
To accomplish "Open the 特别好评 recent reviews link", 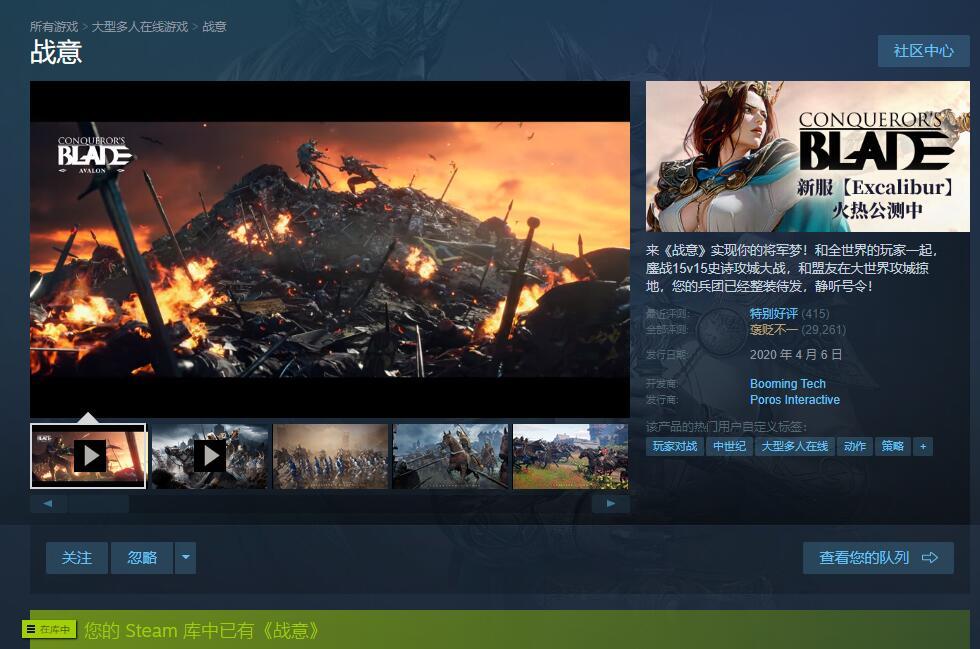I will (774, 313).
